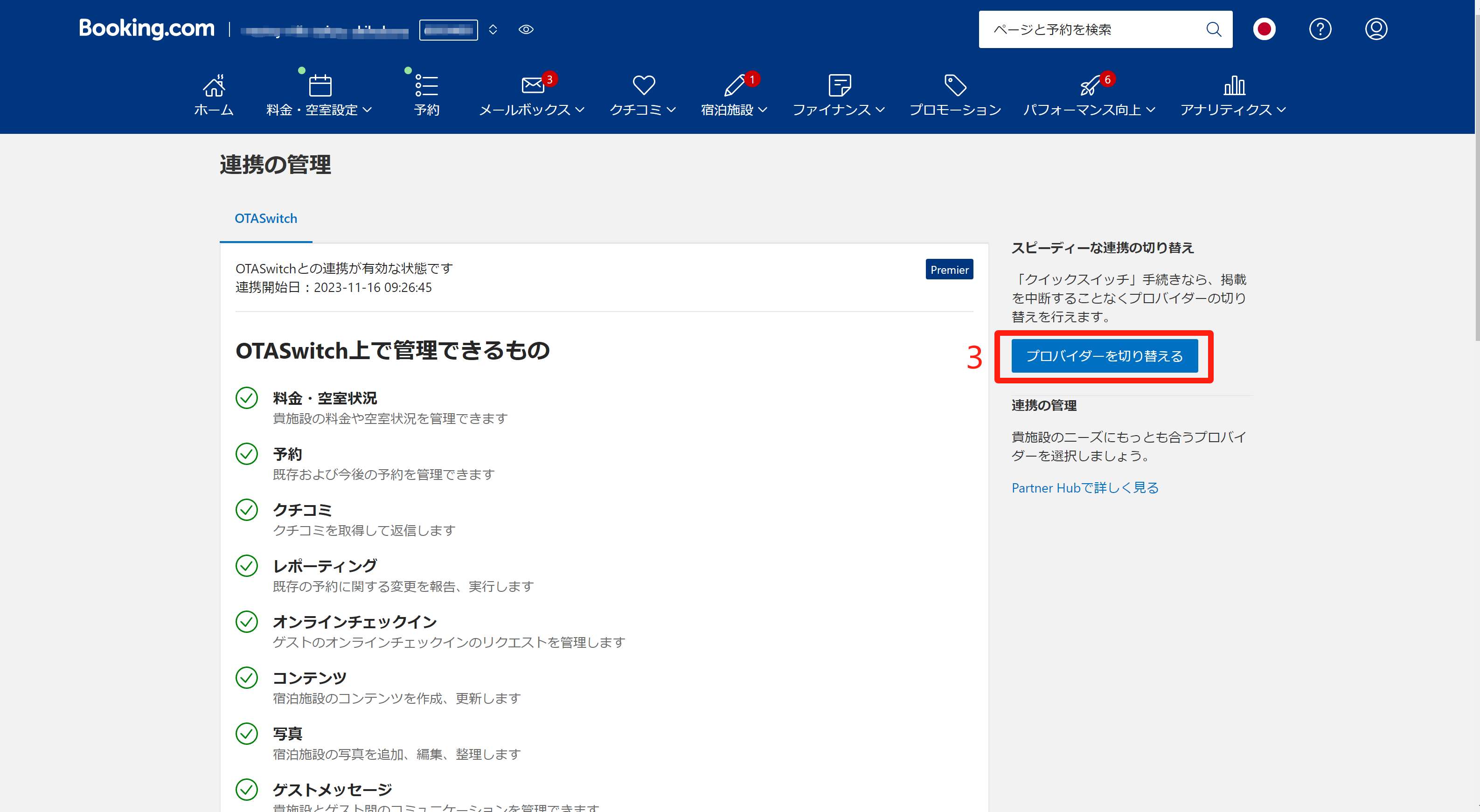This screenshot has height=812, width=1480.
Task: Open the 予約 menu label
Action: click(426, 110)
